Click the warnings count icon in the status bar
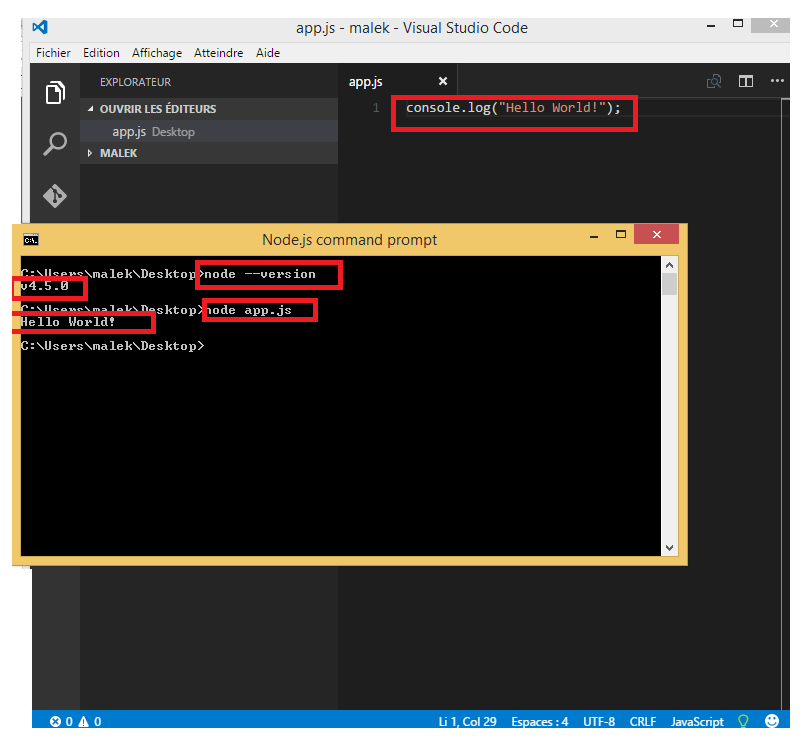812x738 pixels. 83,721
